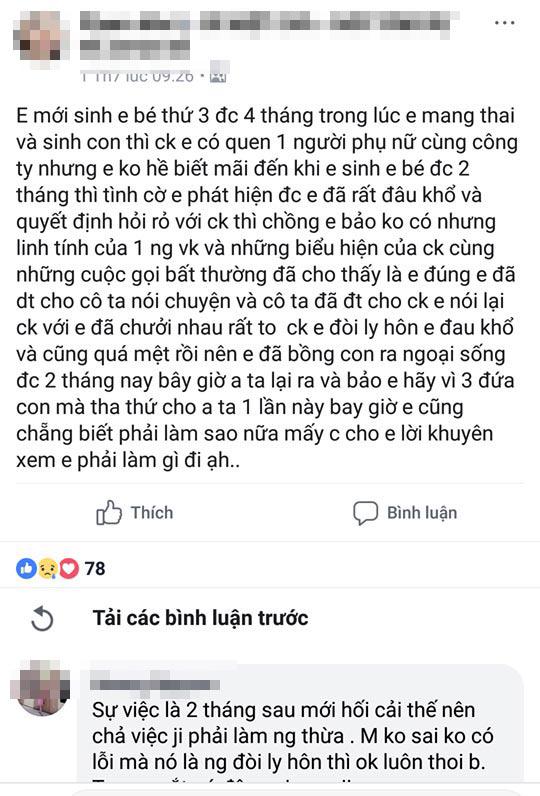Load previous comments via Tải các bình luận trước
The width and height of the screenshot is (540, 796).
point(200,618)
